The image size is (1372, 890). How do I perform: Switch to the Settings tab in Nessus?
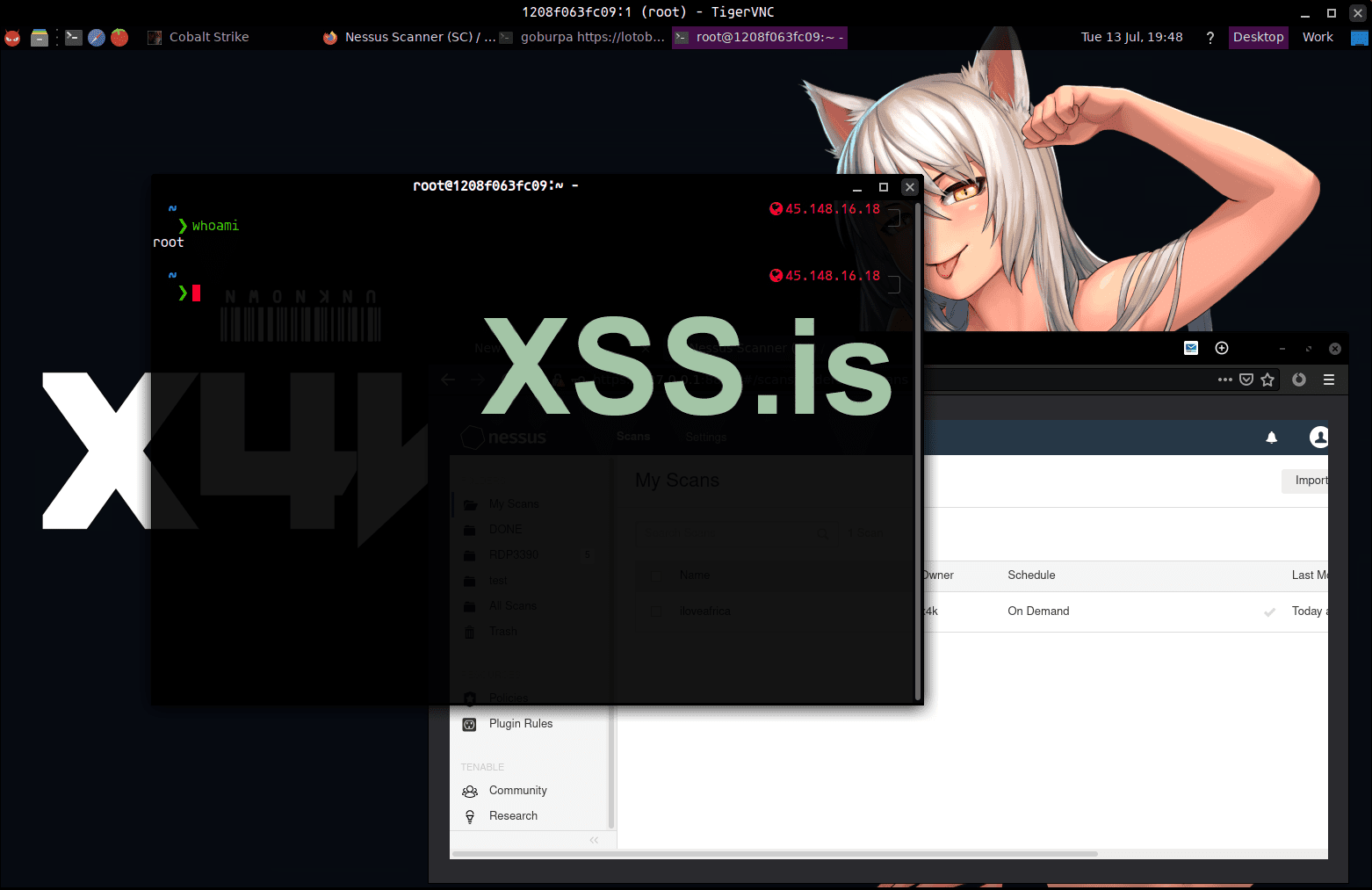pyautogui.click(x=705, y=437)
